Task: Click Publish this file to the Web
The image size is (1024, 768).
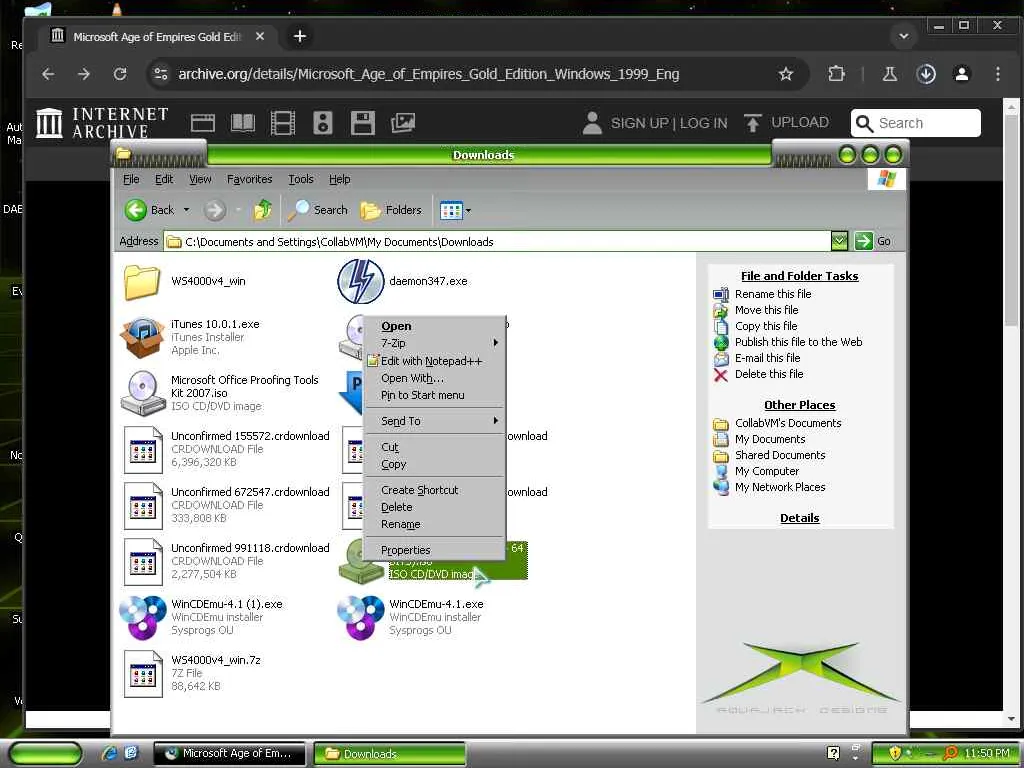Action: click(799, 342)
